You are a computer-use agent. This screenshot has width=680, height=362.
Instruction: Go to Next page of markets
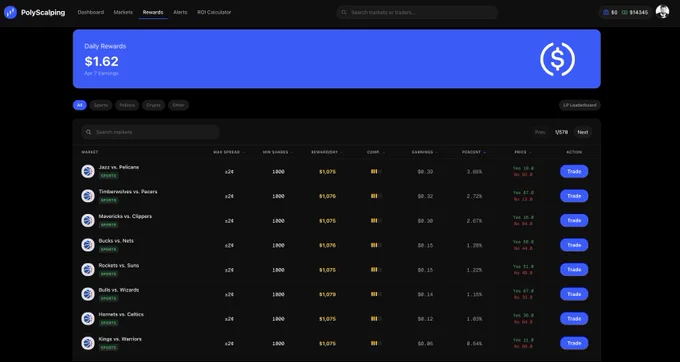583,132
